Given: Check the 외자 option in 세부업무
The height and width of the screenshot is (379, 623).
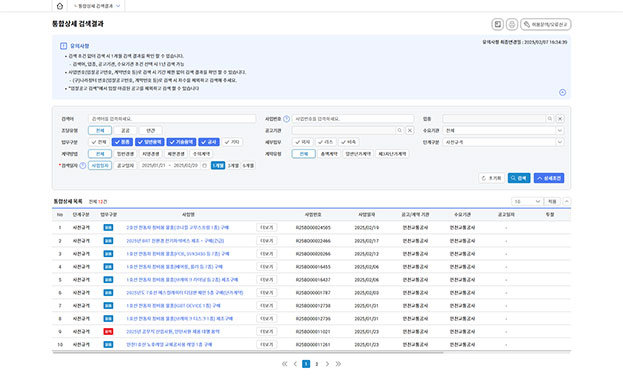Looking at the screenshot, I should coord(302,142).
